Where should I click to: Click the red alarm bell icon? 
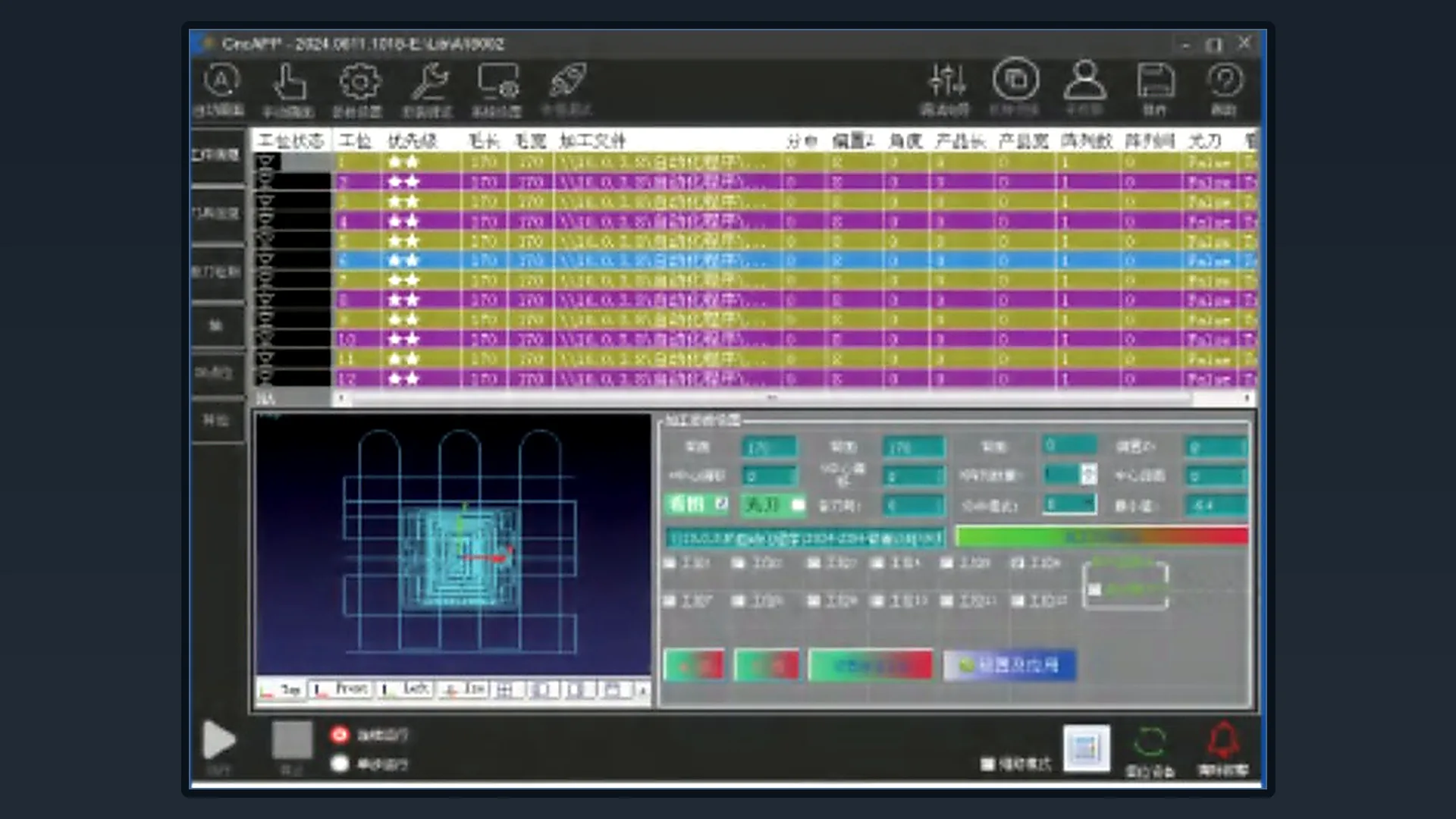point(1223,740)
